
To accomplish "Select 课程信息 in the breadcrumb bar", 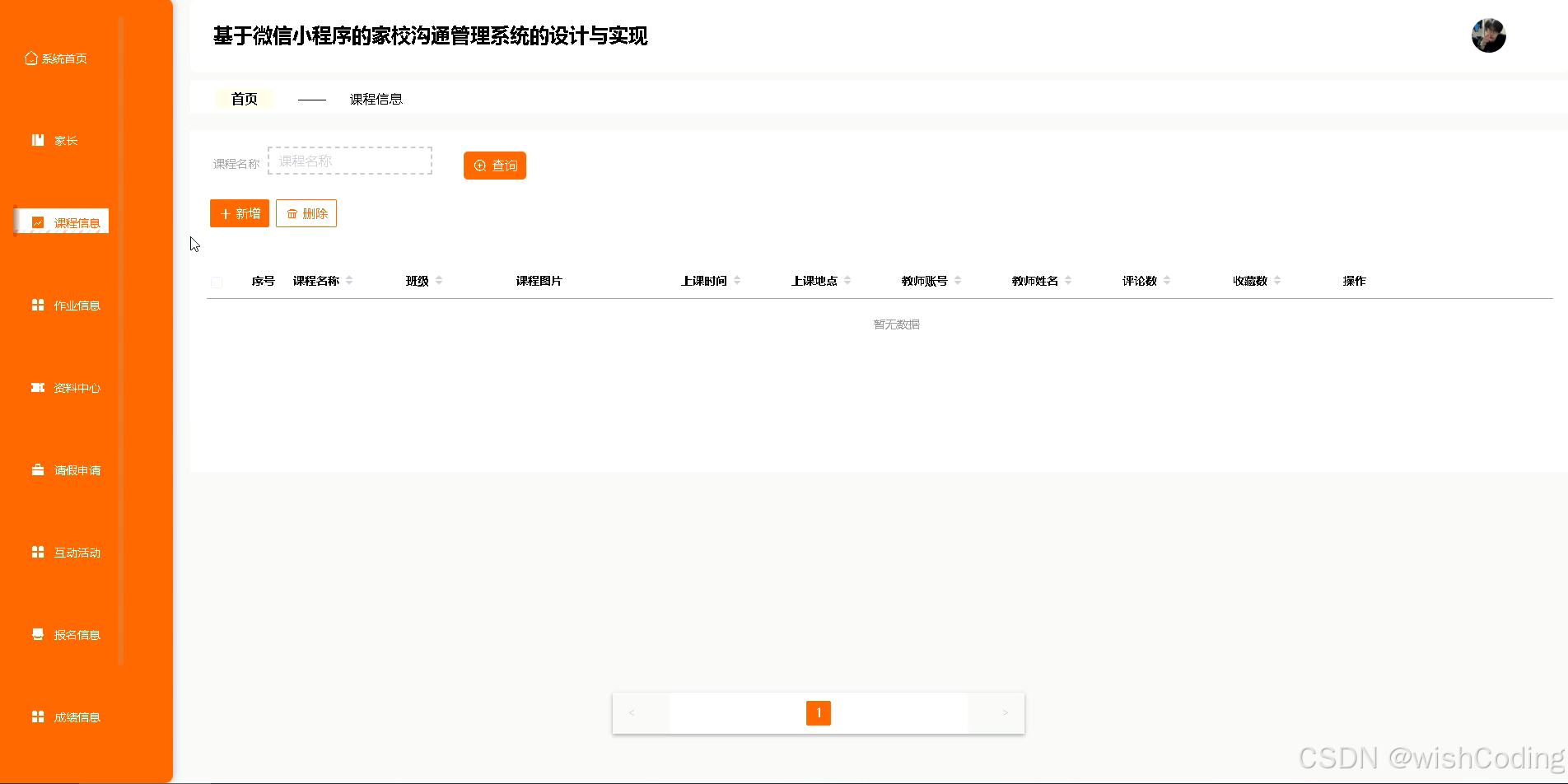I will 376,98.
